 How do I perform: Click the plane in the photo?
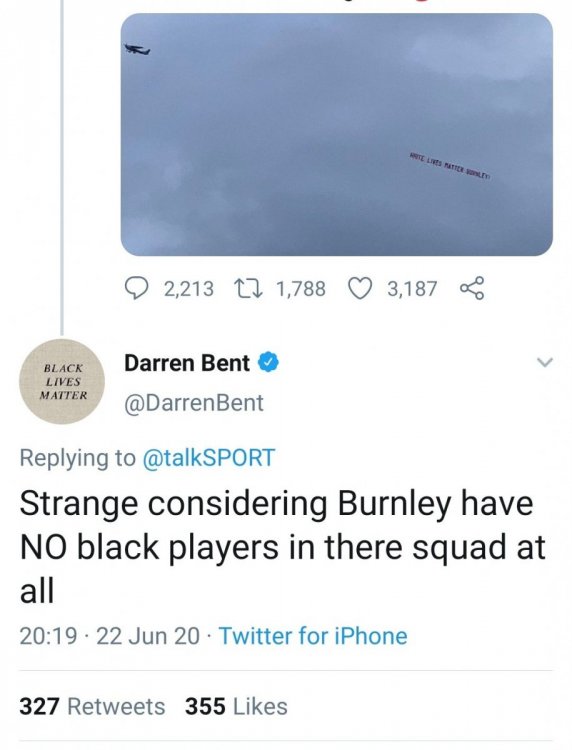click(x=137, y=49)
